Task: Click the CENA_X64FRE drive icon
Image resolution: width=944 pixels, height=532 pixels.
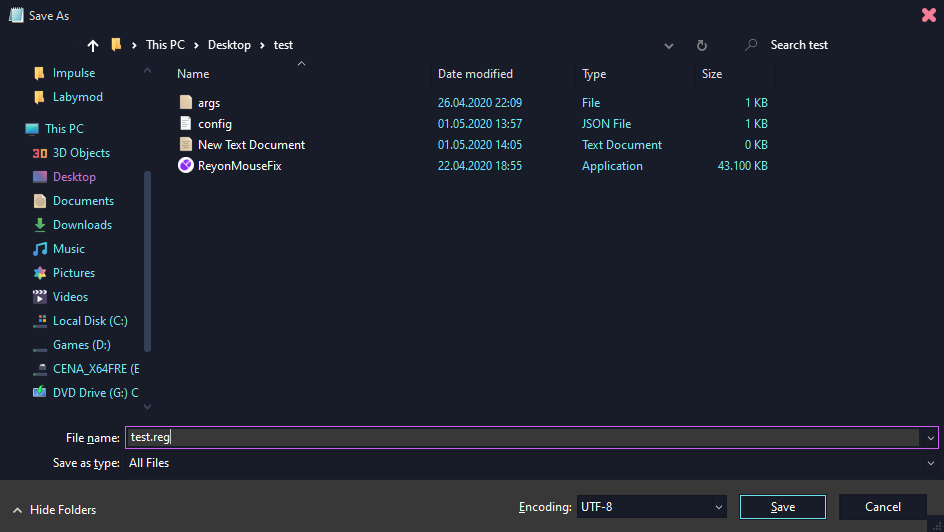Action: [x=40, y=369]
